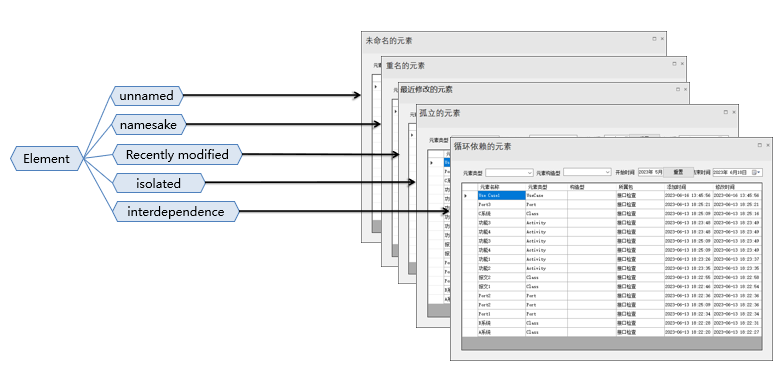
Task: Select the A系统 row in the table
Action: [x=612, y=332]
